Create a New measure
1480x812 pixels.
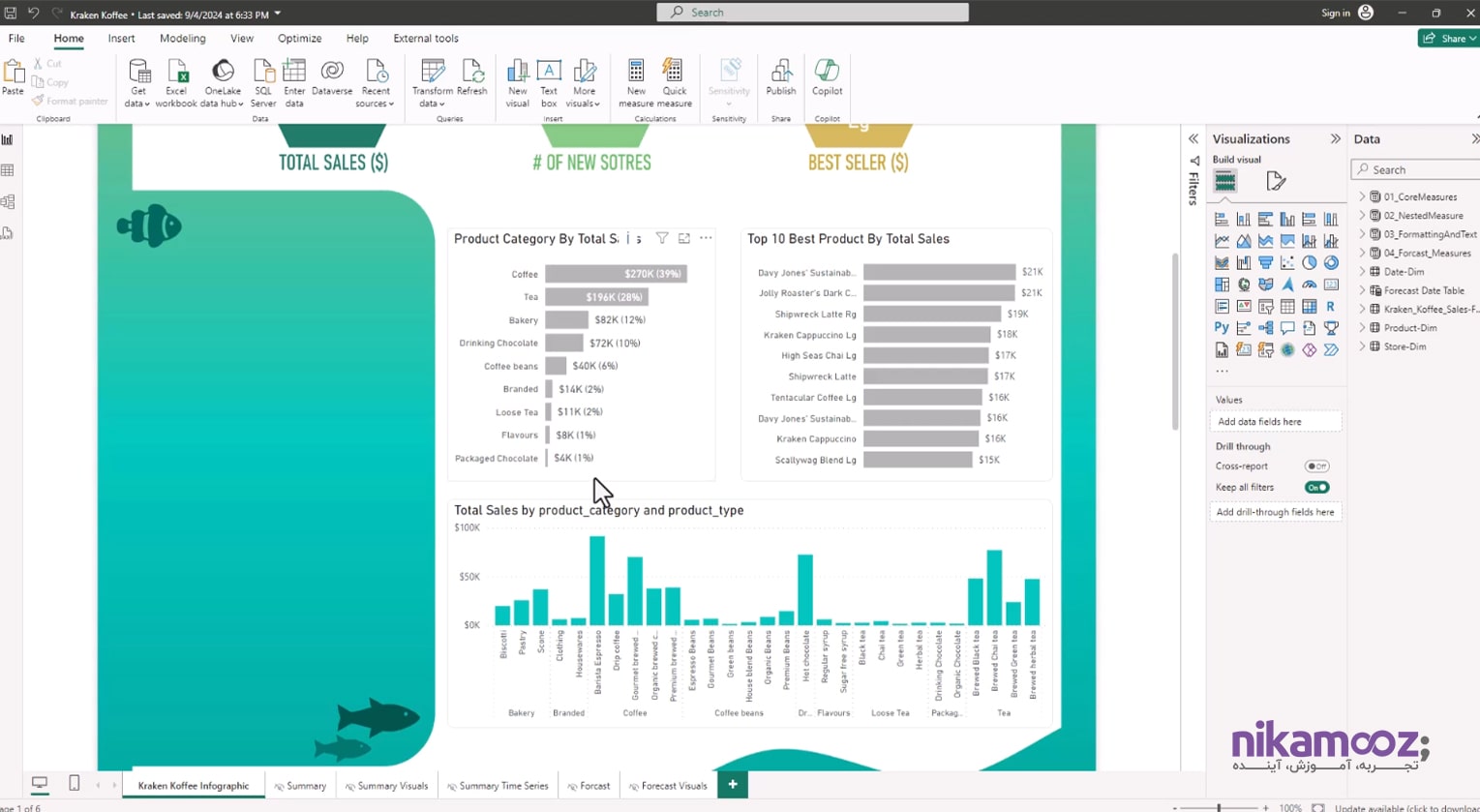click(636, 83)
